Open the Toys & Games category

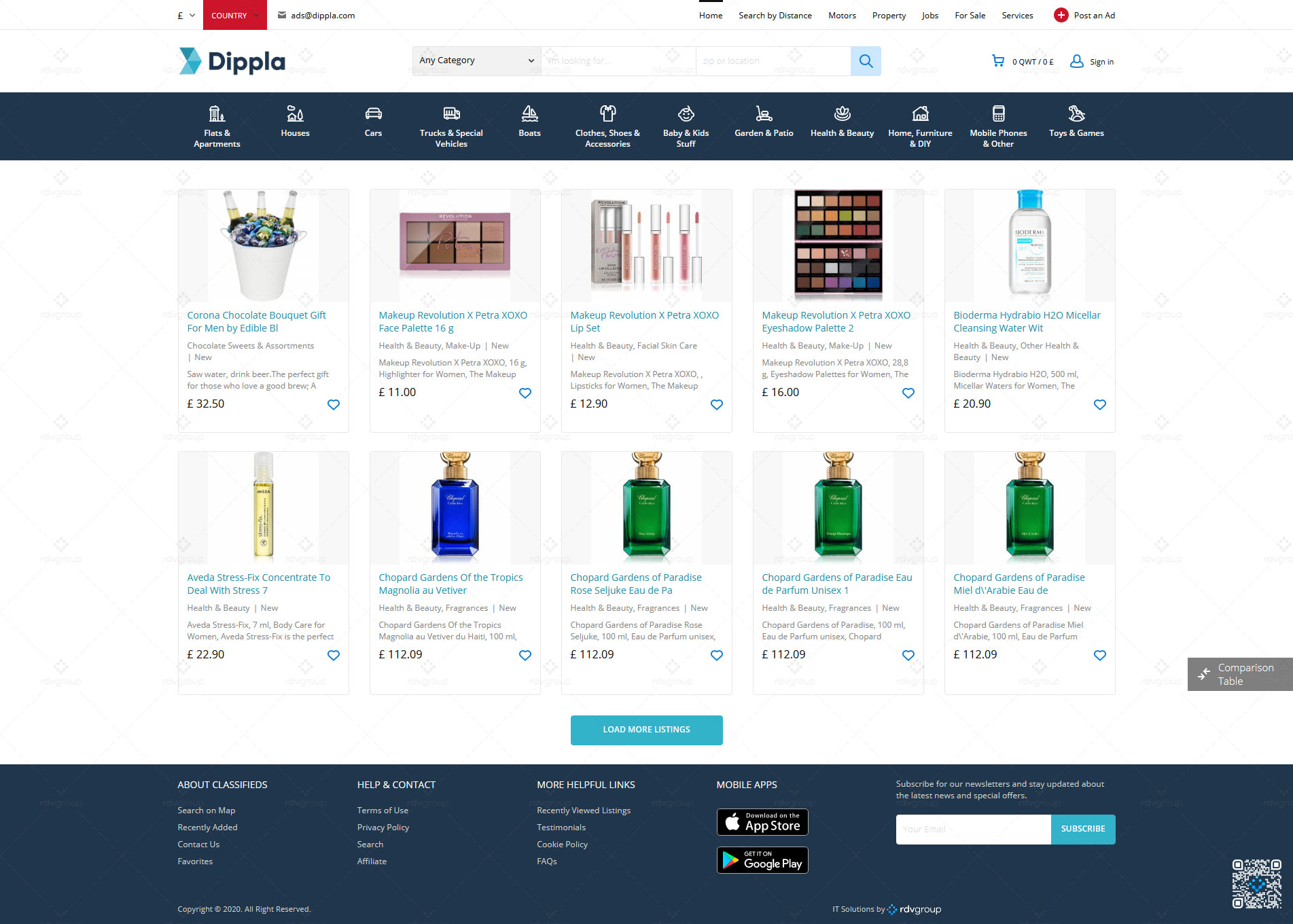coord(1076,122)
